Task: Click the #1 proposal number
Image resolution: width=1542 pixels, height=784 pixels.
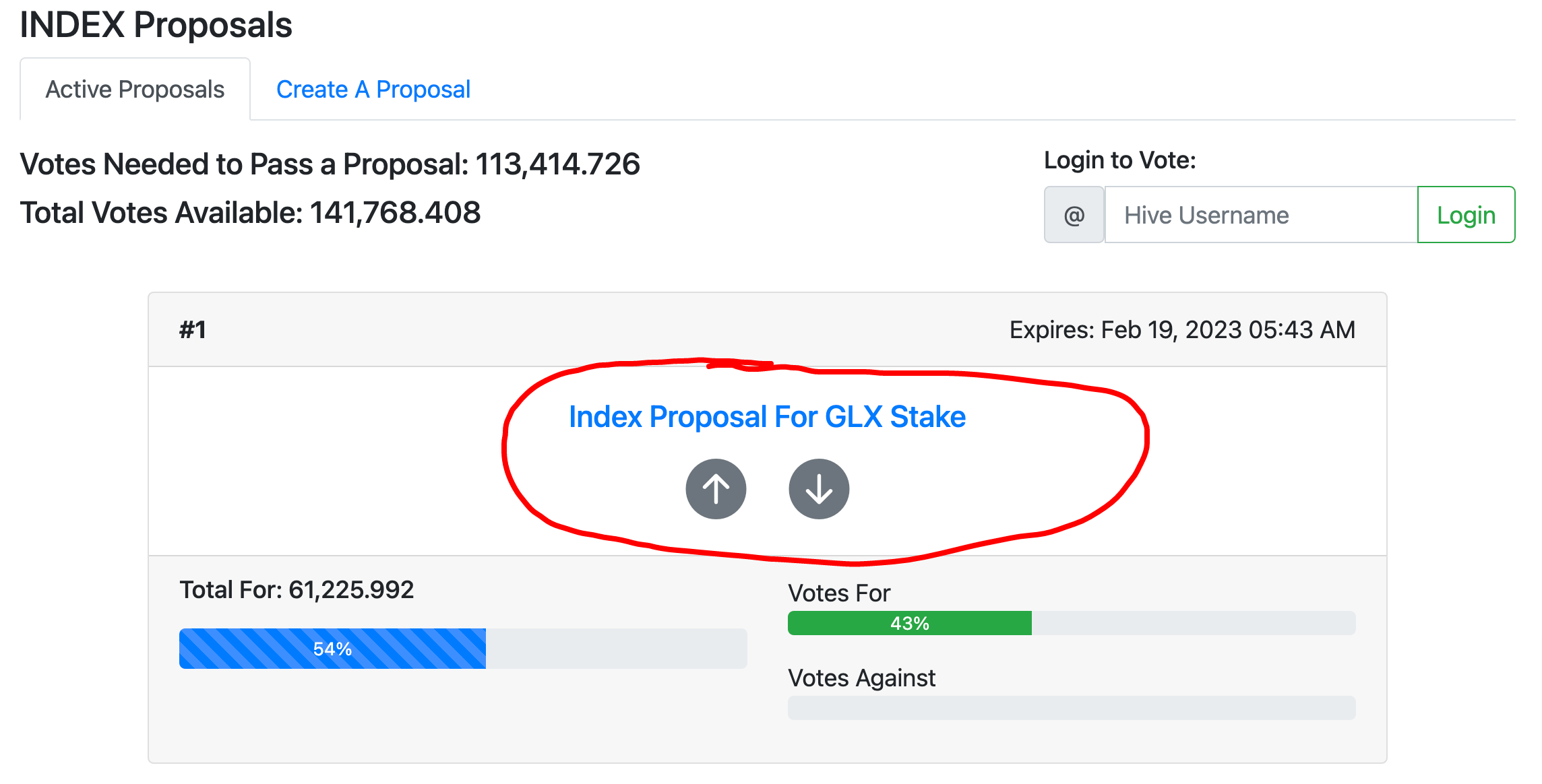Action: click(193, 330)
